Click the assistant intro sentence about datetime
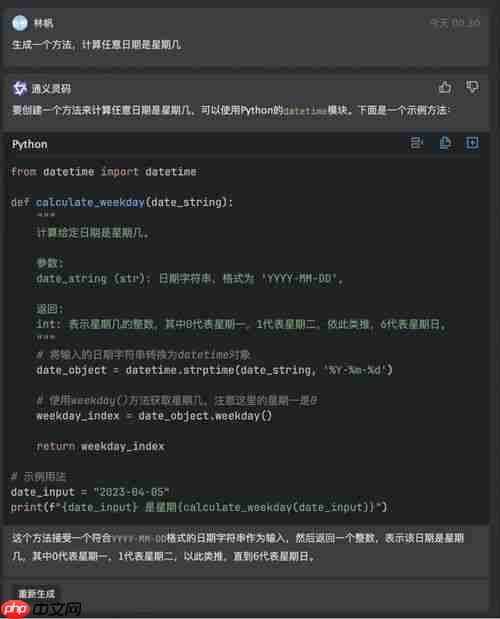This screenshot has width=500, height=619. 231,110
